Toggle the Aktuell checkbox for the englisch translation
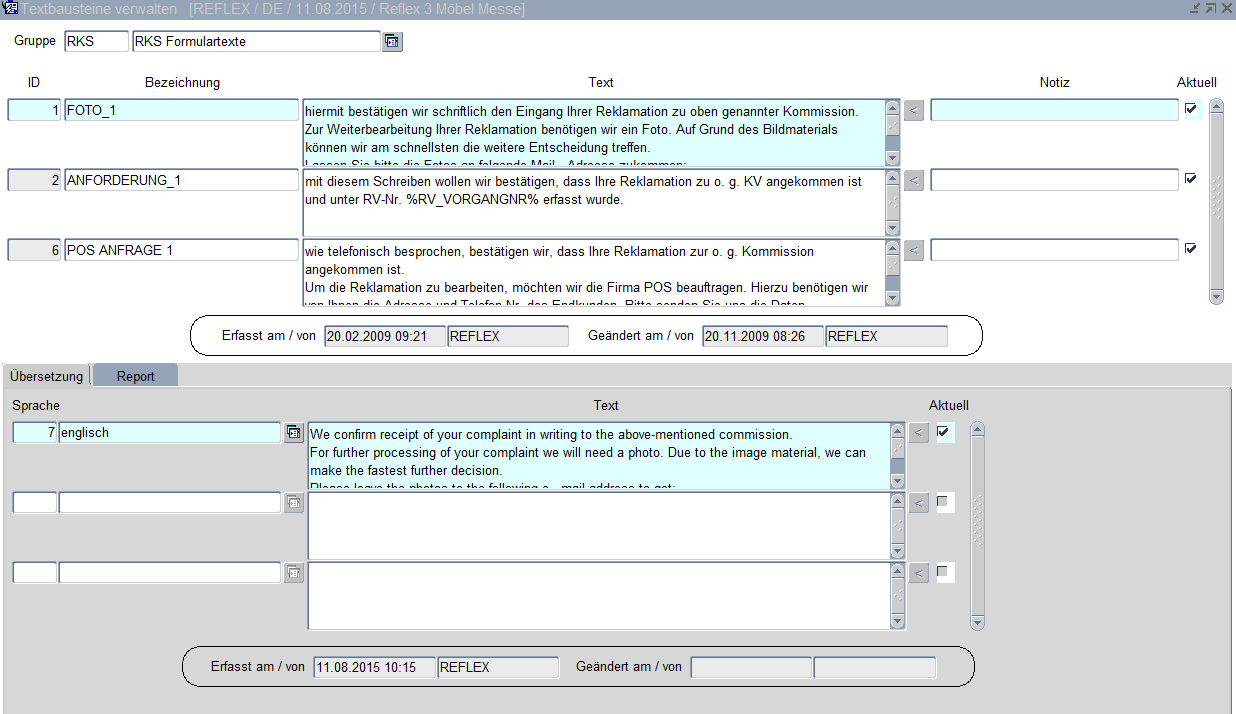The image size is (1236, 714). 943,432
